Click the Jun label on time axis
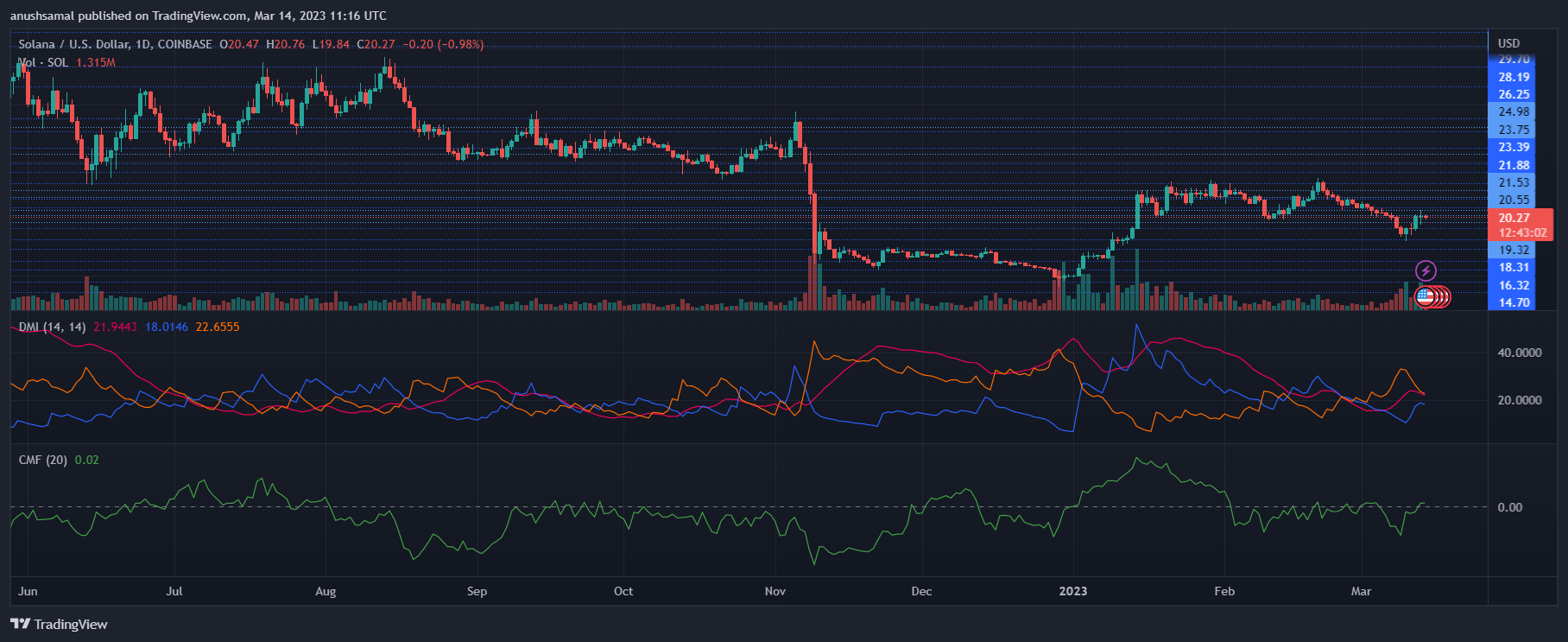The height and width of the screenshot is (642, 1568). point(28,591)
